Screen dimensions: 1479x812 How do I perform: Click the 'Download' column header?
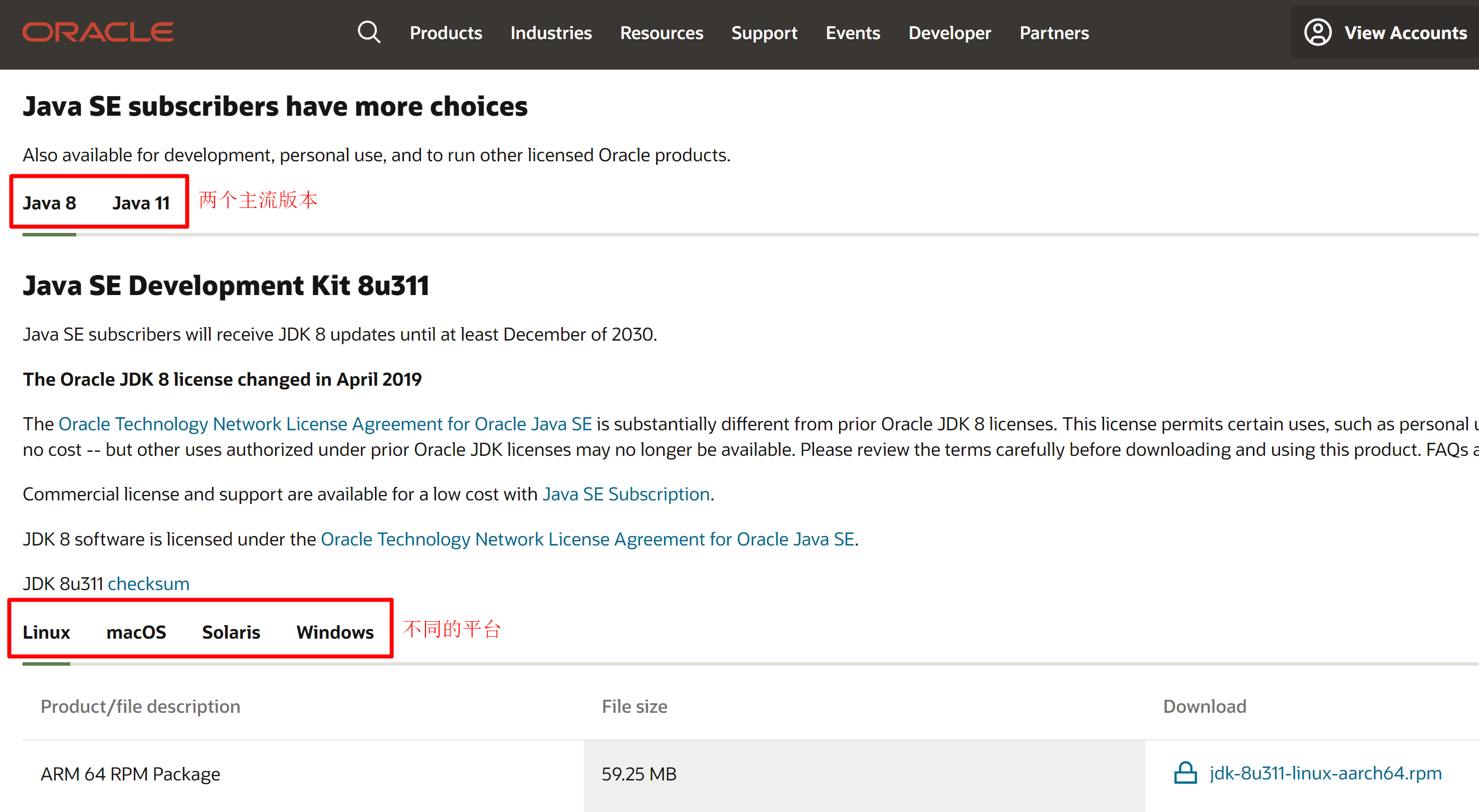(x=1204, y=706)
